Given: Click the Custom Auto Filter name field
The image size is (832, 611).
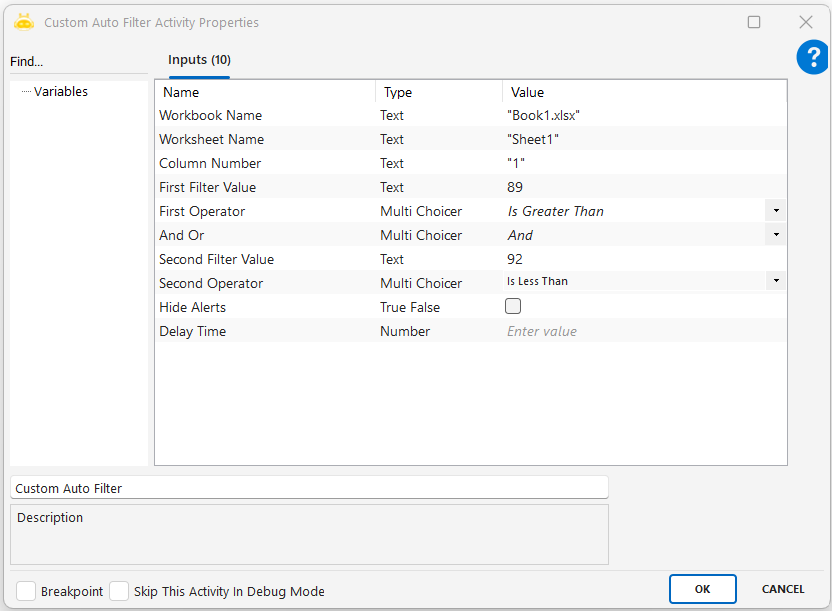Looking at the screenshot, I should pos(309,488).
